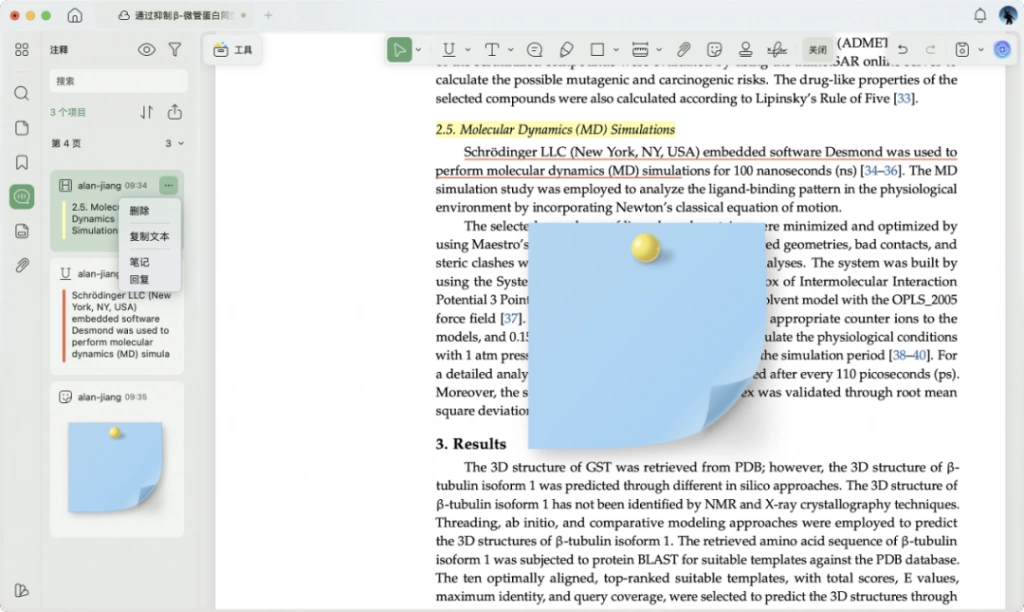Expand the shape tool dropdown arrow
Viewport: 1024px width, 612px height.
pyautogui.click(x=616, y=50)
